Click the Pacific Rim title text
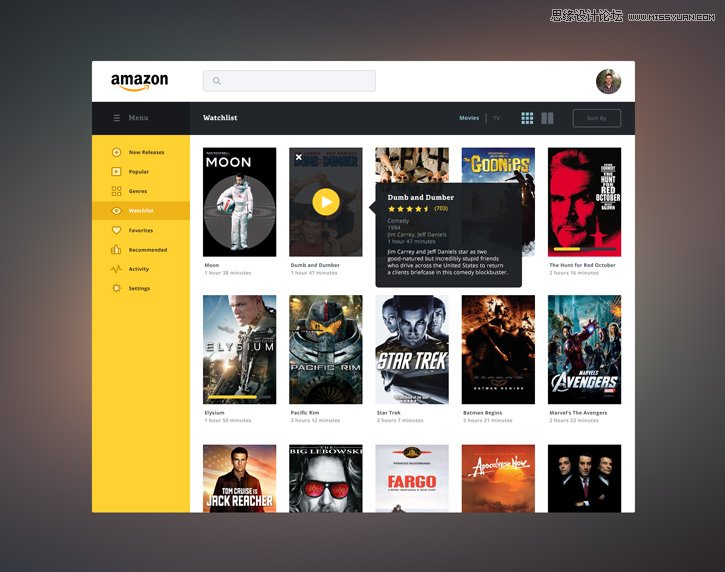725x572 pixels. [x=305, y=412]
